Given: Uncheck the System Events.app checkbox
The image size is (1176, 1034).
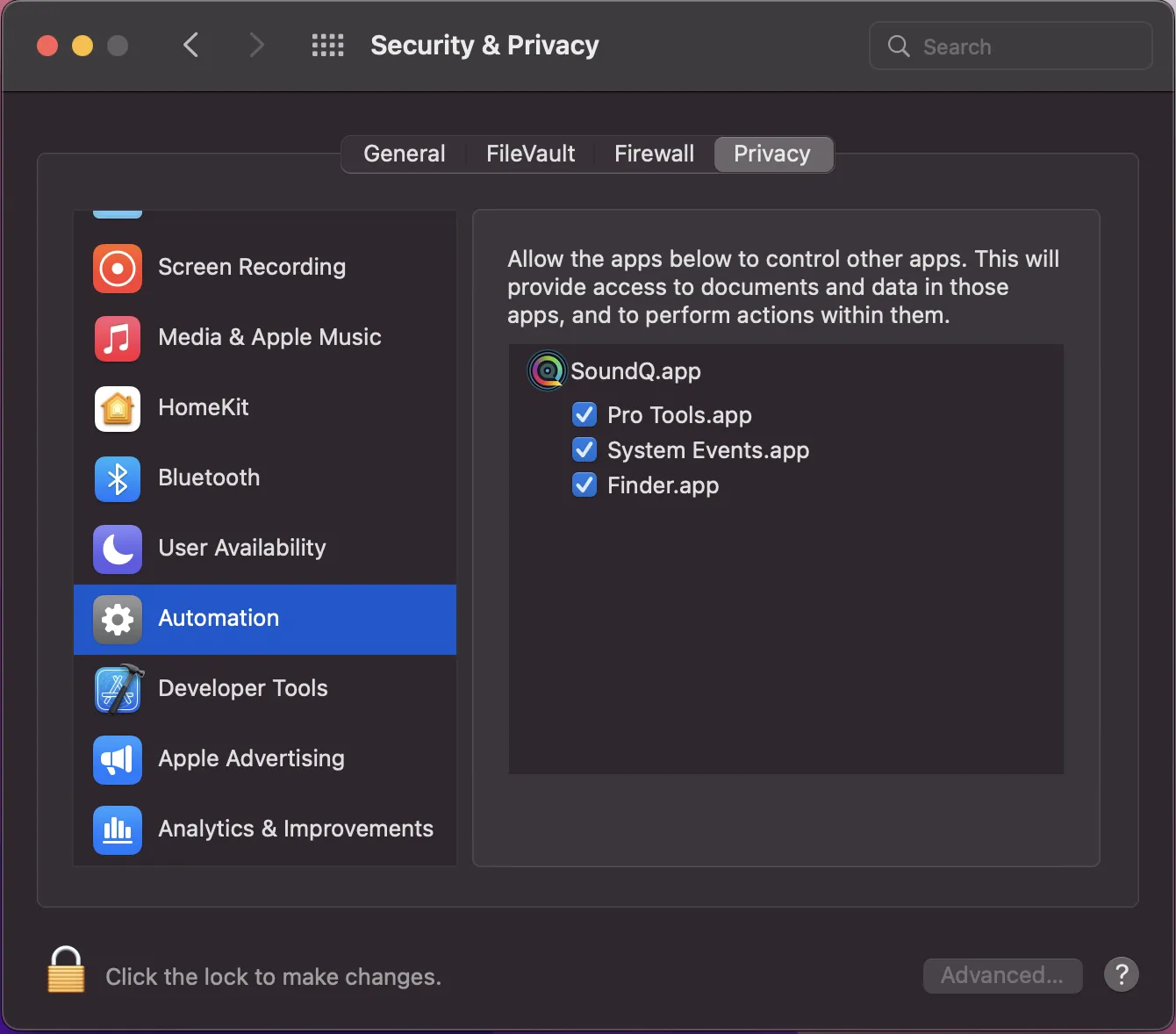Looking at the screenshot, I should point(584,449).
